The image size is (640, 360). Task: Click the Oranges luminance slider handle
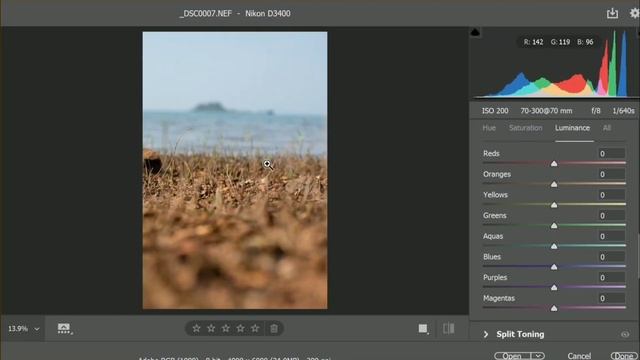pyautogui.click(x=554, y=184)
